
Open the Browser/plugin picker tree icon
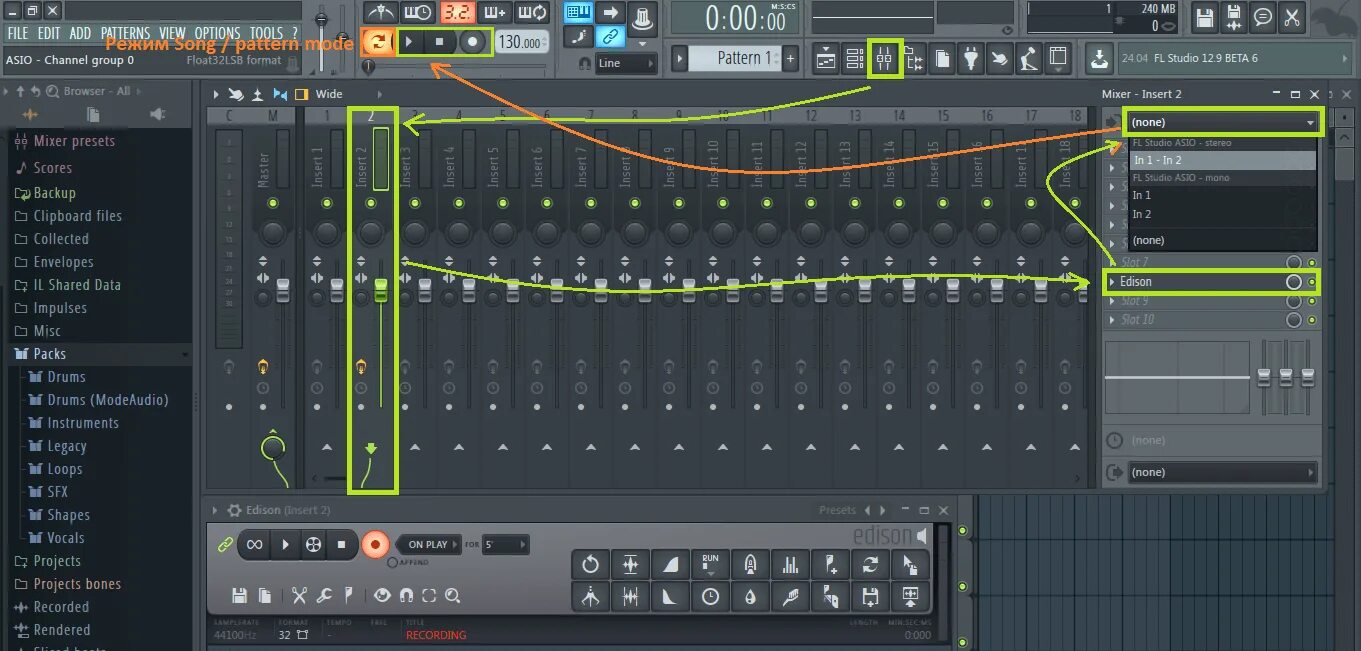914,59
